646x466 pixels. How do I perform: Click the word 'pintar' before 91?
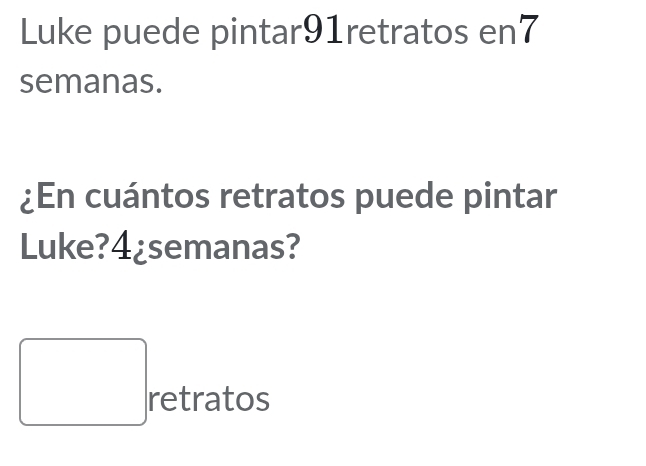(x=263, y=33)
